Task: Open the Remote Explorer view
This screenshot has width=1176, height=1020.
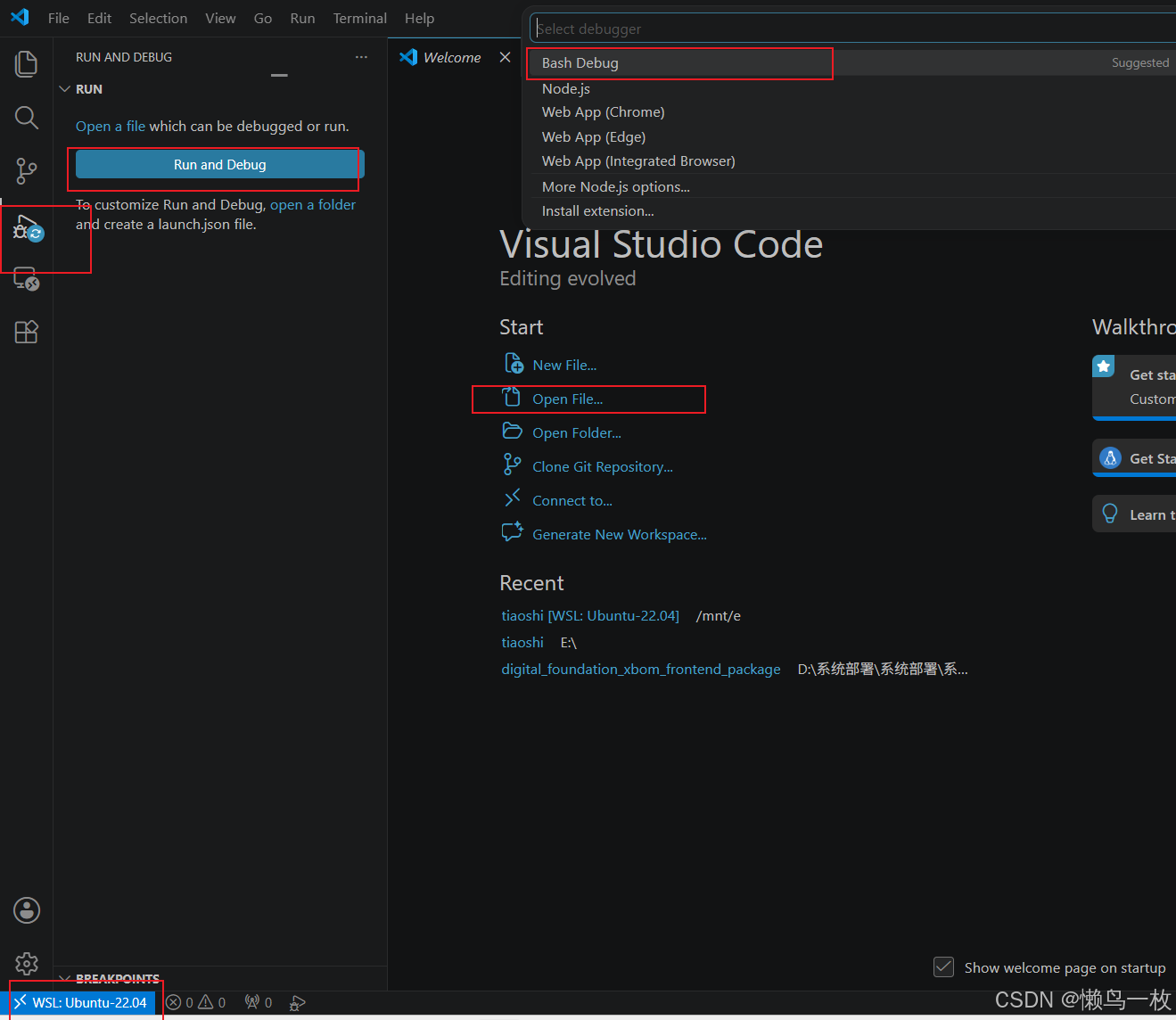Action: click(27, 279)
